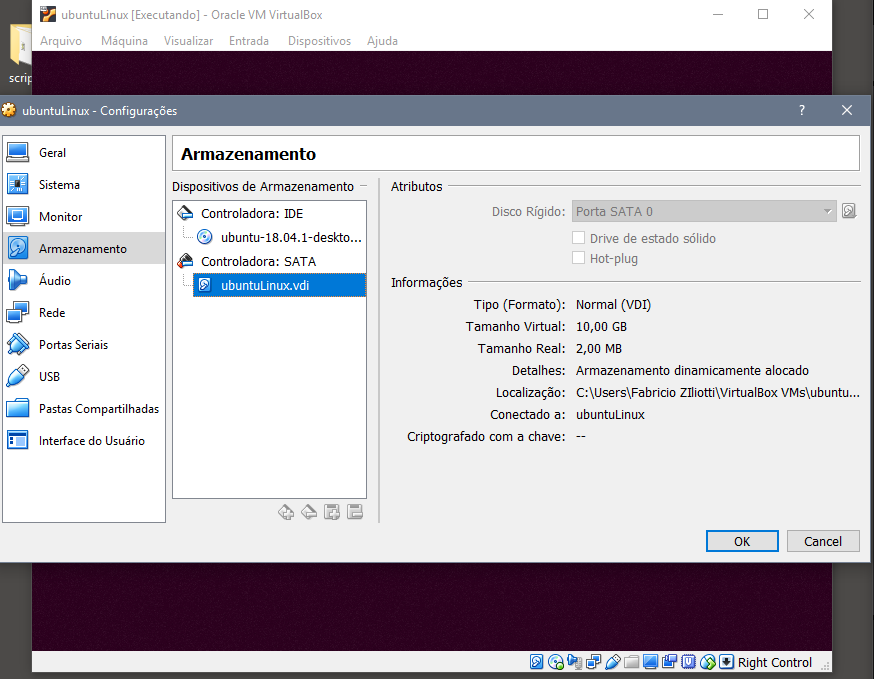This screenshot has height=679, width=874.
Task: Select the Controladora: IDE tree item
Action: click(x=253, y=214)
